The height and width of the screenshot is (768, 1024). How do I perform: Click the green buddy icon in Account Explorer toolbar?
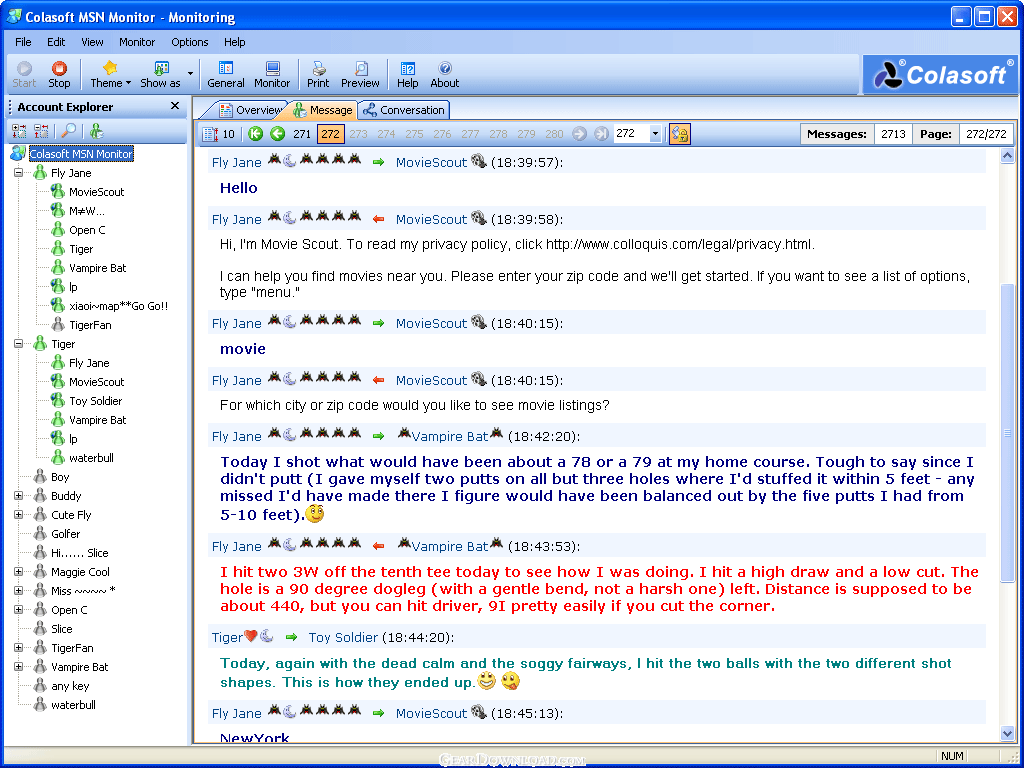point(97,131)
